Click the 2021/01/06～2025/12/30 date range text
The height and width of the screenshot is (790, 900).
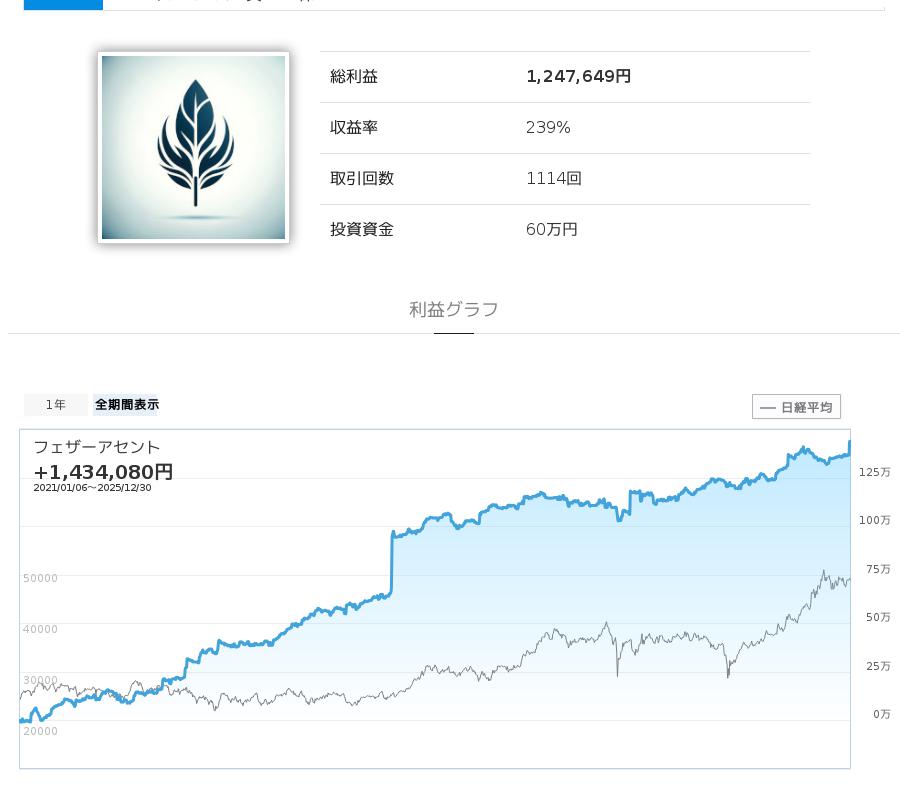pos(92,488)
